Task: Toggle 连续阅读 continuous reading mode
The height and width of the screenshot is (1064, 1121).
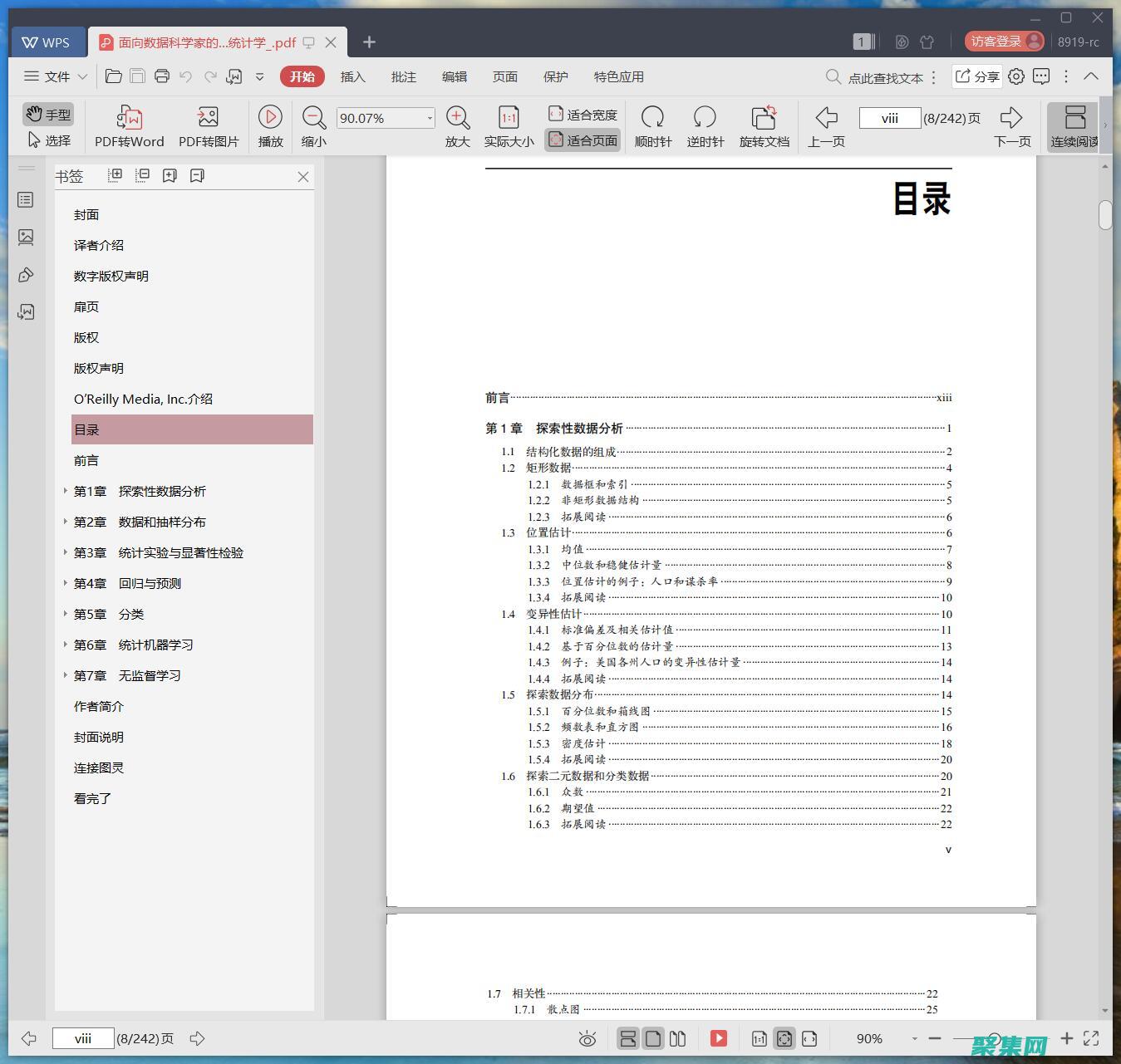Action: 1074,125
